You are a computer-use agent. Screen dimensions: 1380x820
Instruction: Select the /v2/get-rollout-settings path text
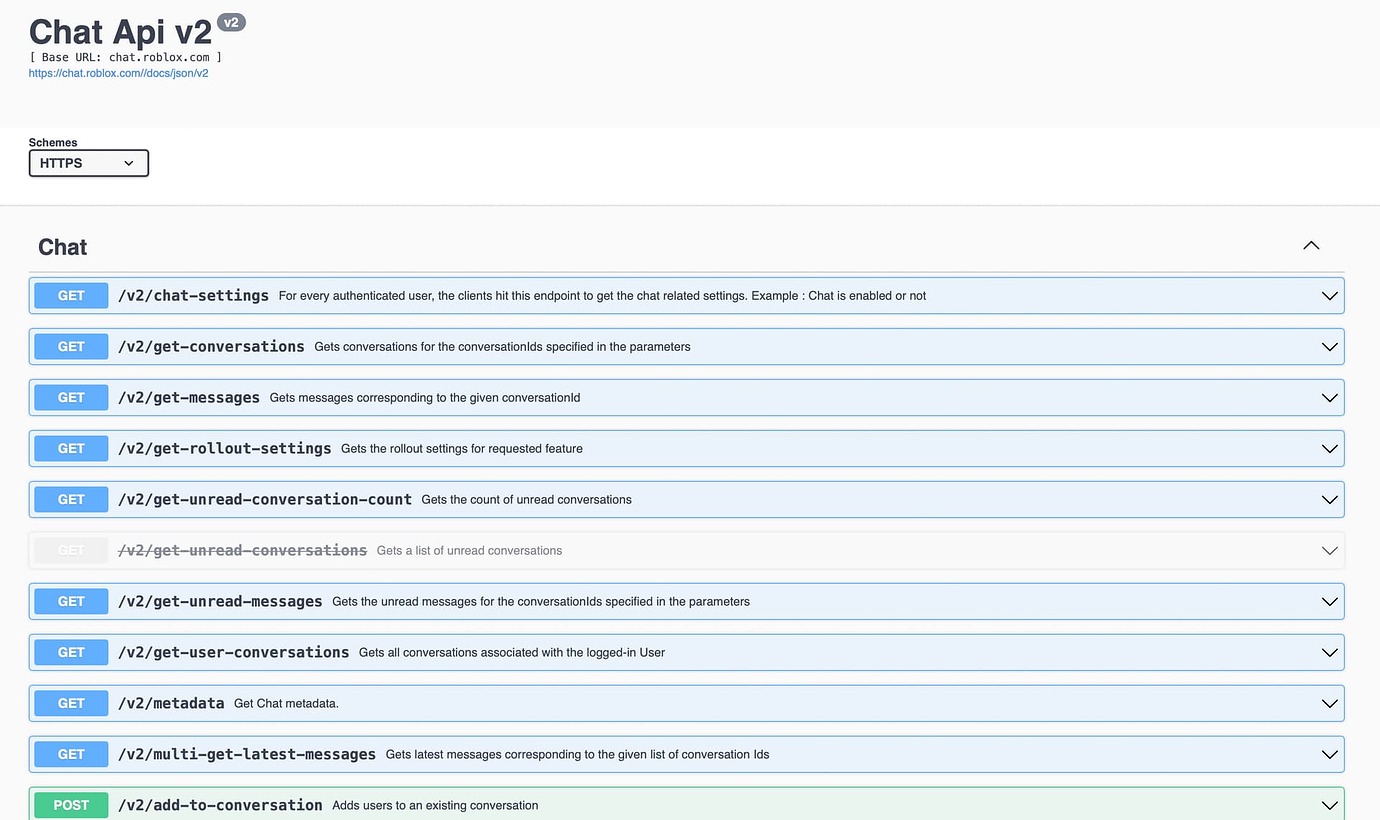coord(224,449)
